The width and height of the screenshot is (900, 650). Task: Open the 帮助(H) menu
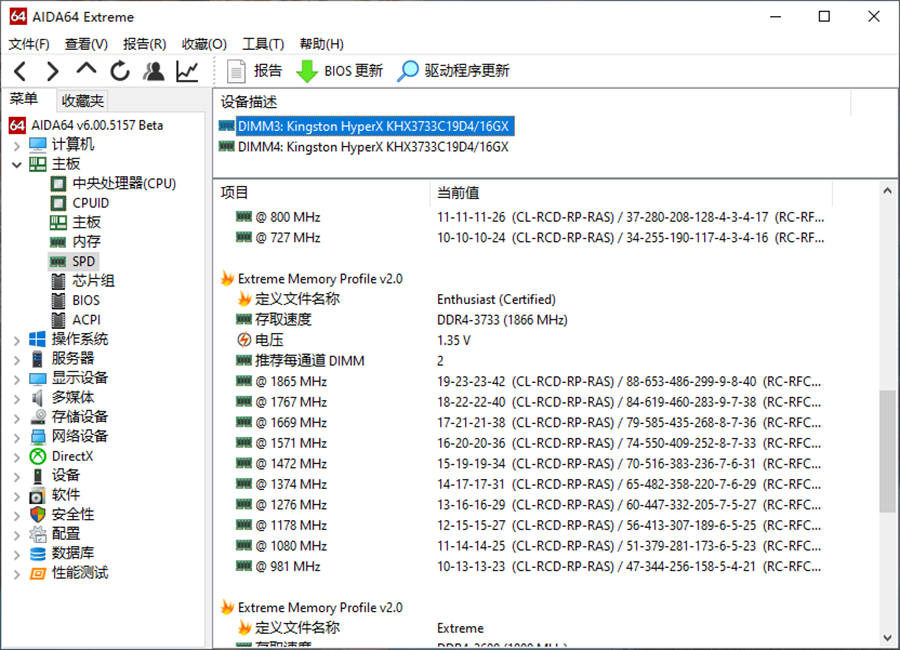pyautogui.click(x=321, y=44)
